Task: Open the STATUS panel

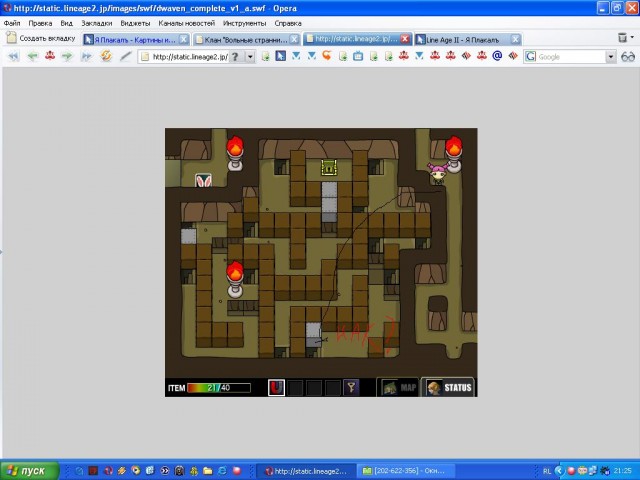Action: (448, 387)
